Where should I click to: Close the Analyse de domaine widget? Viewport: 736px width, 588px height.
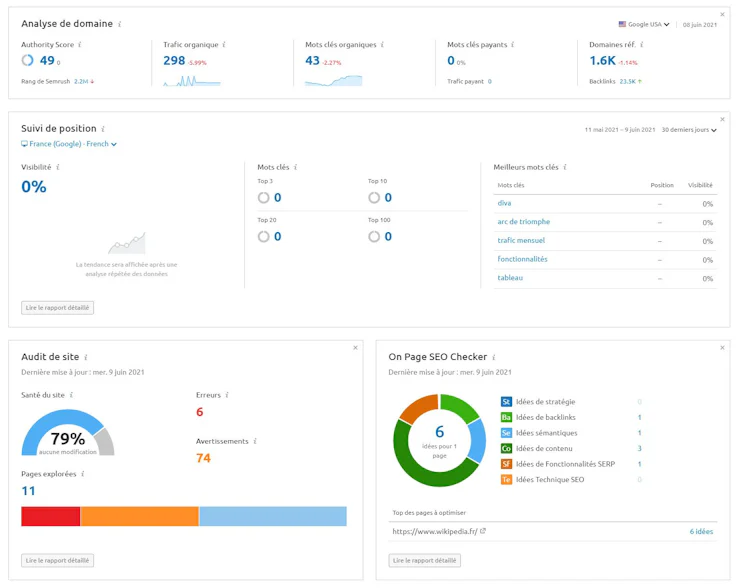[722, 15]
